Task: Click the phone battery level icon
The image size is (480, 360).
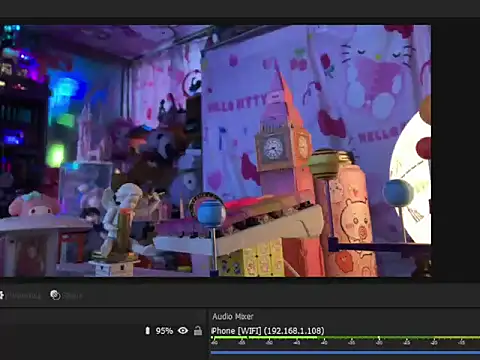Action: (147, 330)
